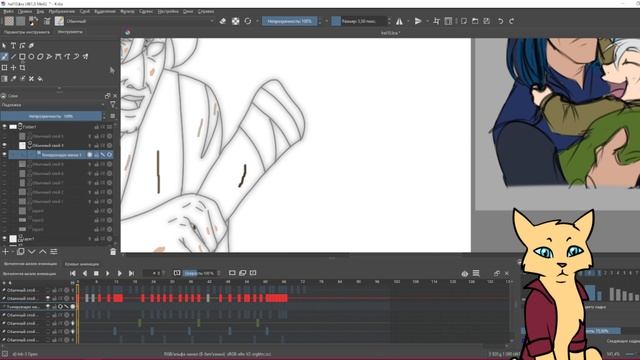This screenshot has height=360, width=640.
Task: Open the Файл menu
Action: pyautogui.click(x=8, y=11)
